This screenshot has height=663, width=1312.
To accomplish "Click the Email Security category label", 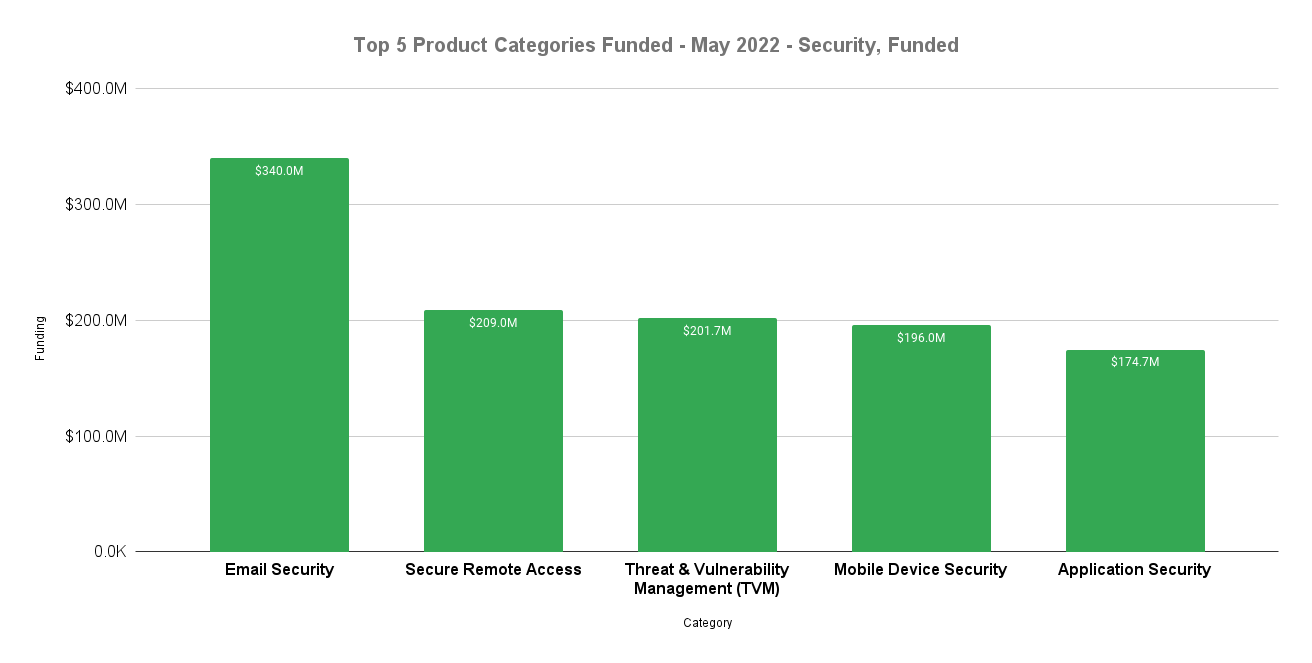I will click(279, 570).
